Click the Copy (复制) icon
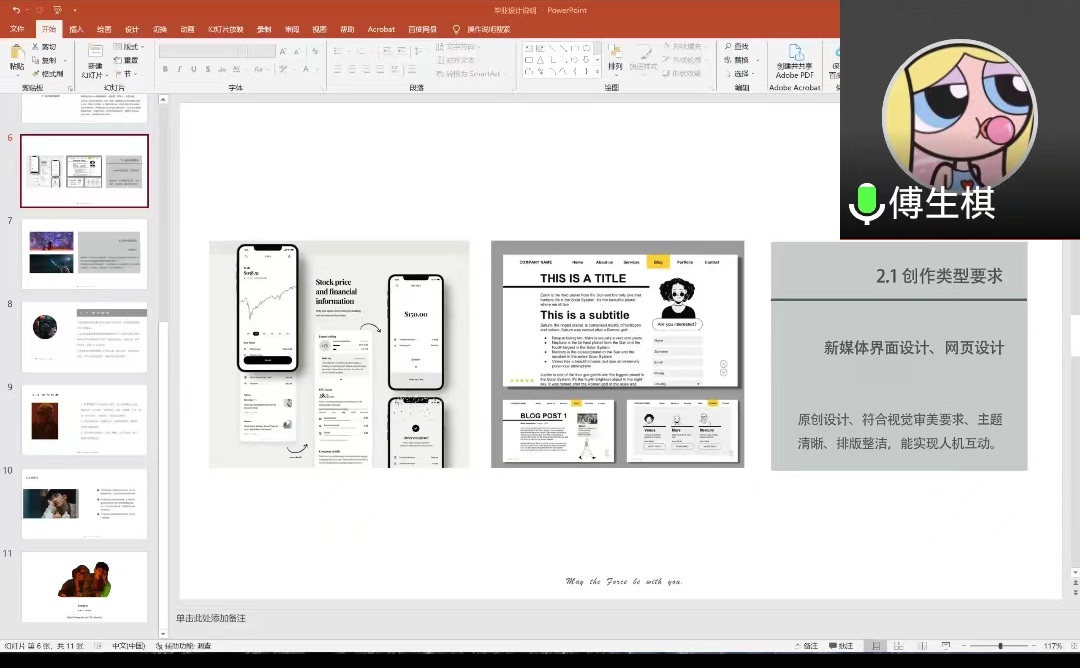The height and width of the screenshot is (668, 1080). click(37, 60)
